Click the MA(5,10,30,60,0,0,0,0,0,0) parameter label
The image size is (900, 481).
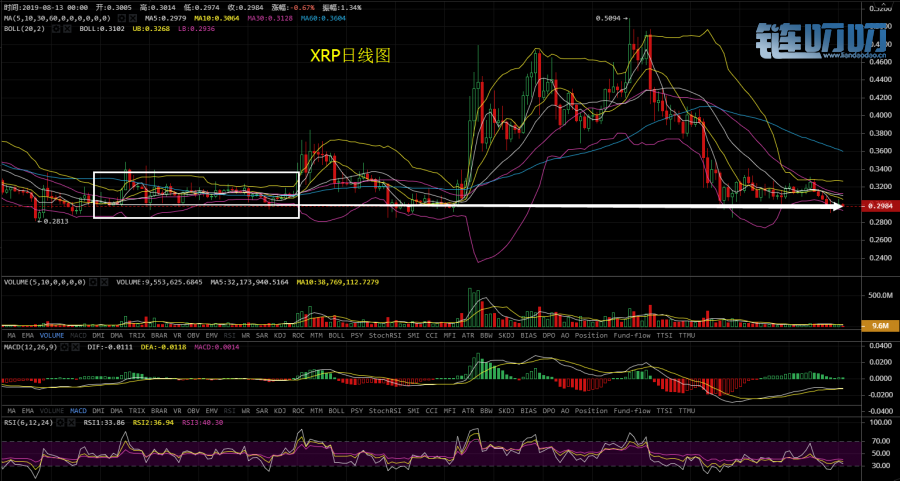coord(57,18)
